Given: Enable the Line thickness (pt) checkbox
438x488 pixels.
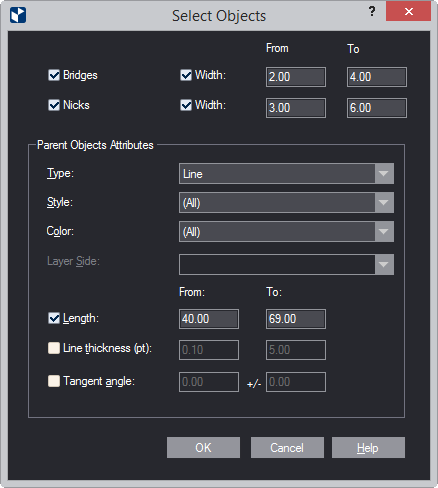Looking at the screenshot, I should [54, 348].
